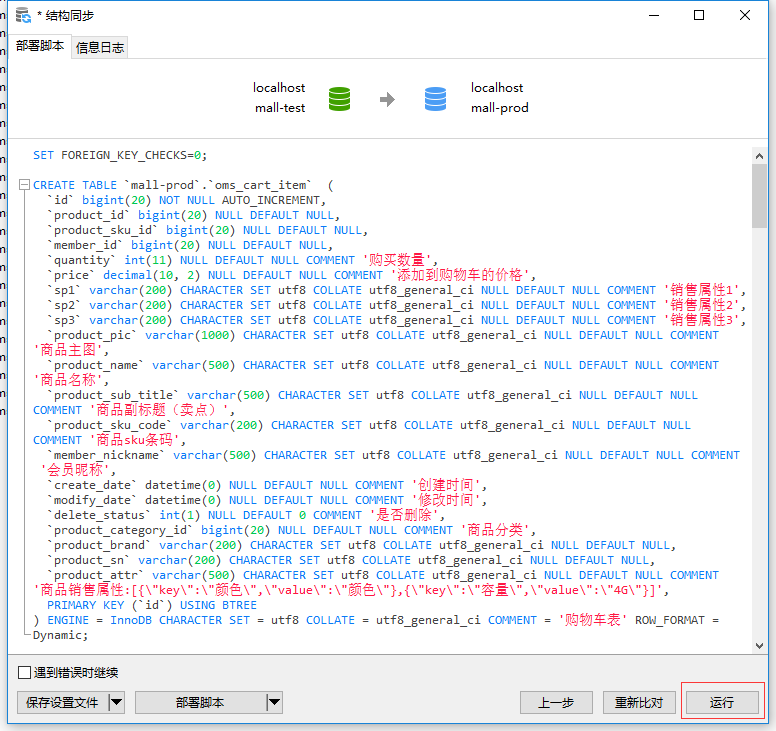Viewport: 776px width, 731px height.
Task: Click the '是否删除' comment text
Action: pyautogui.click(x=404, y=515)
